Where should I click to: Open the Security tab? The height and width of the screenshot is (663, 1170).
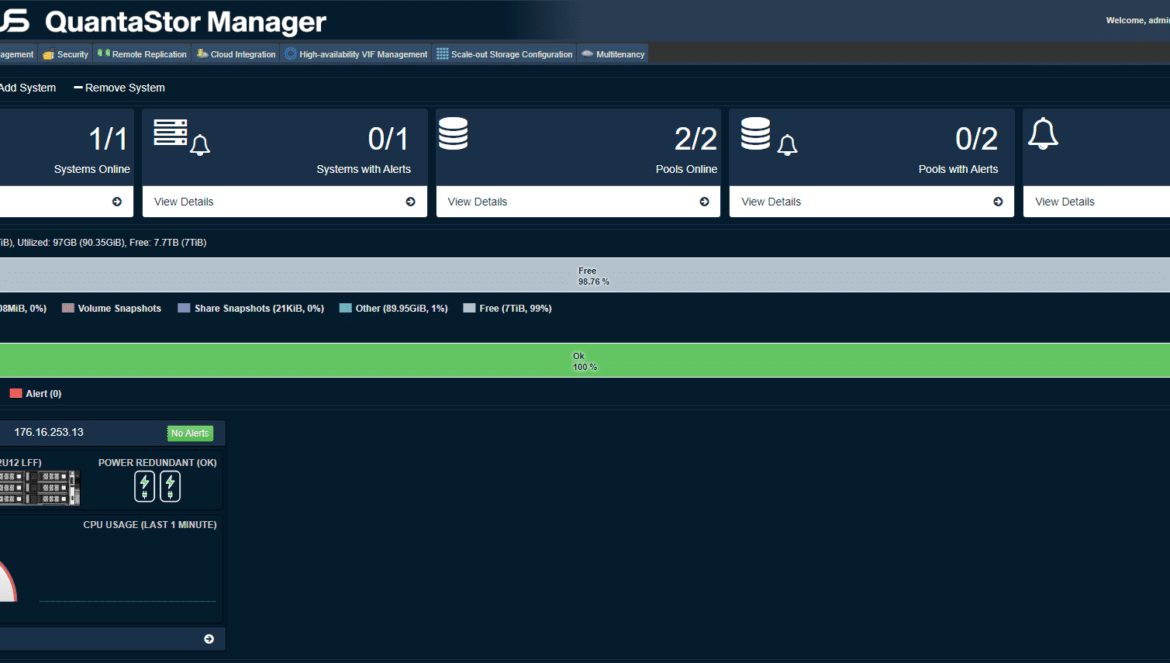point(66,54)
